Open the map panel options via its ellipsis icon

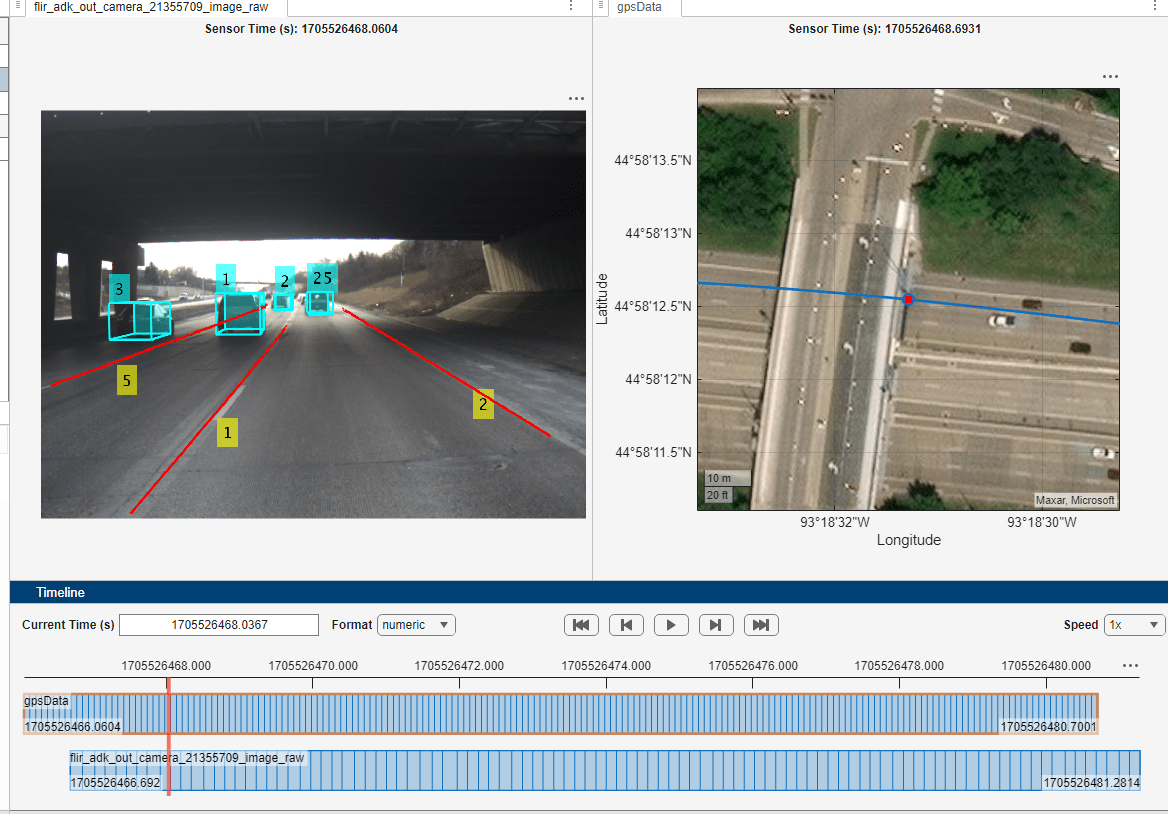1110,76
